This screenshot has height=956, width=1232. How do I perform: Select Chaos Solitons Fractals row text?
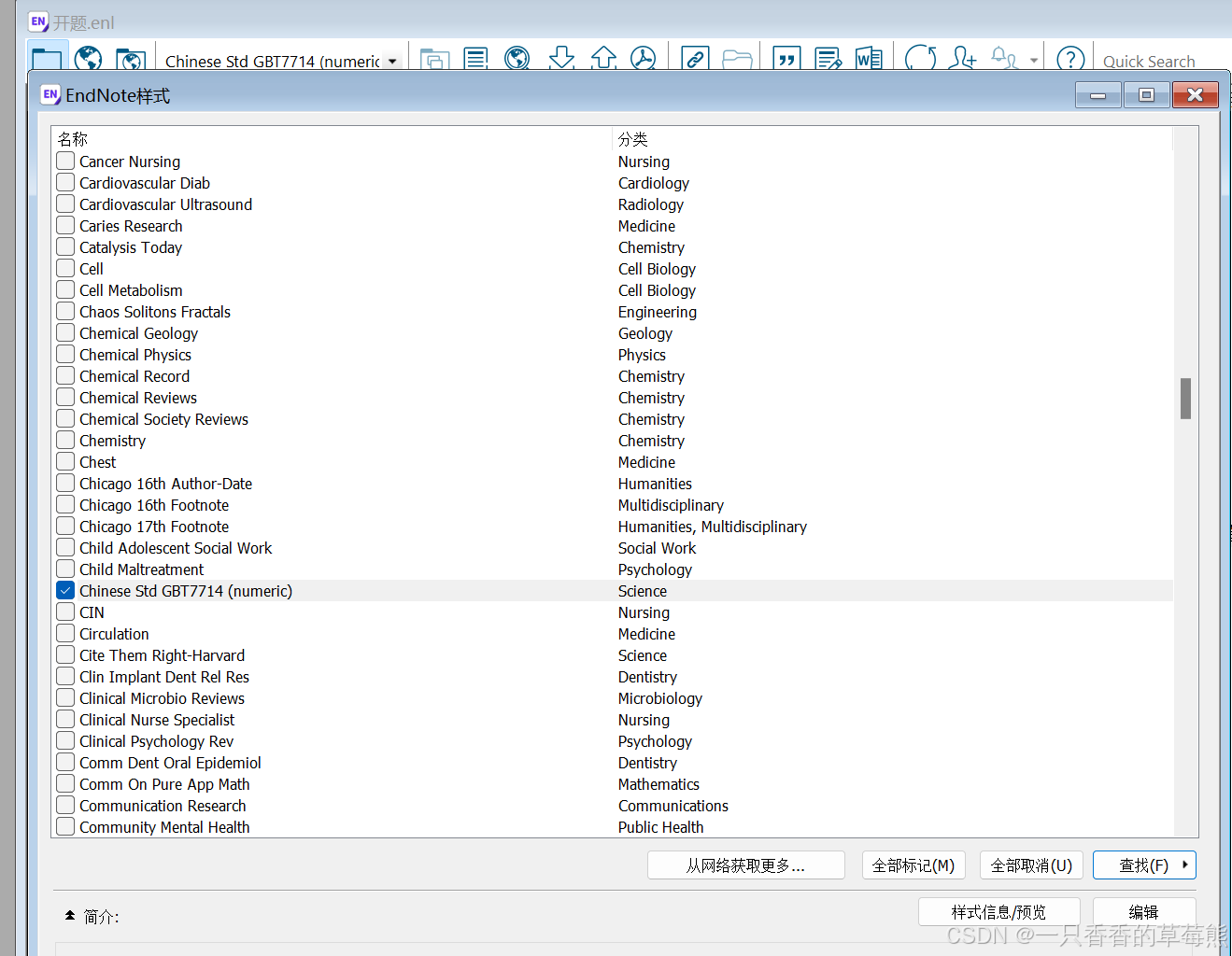click(x=154, y=312)
